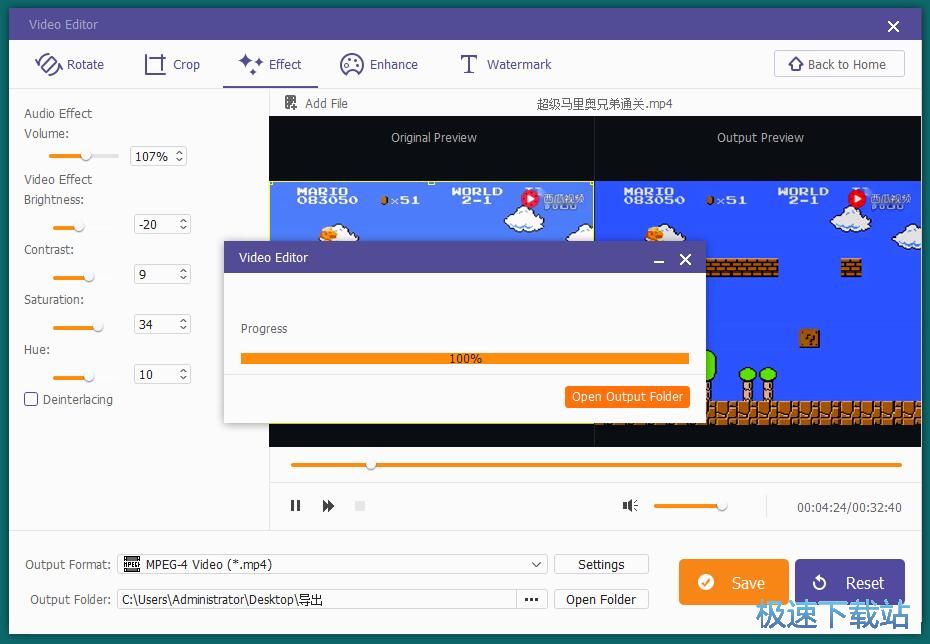930x644 pixels.
Task: Click the Back to Home button
Action: 839,64
